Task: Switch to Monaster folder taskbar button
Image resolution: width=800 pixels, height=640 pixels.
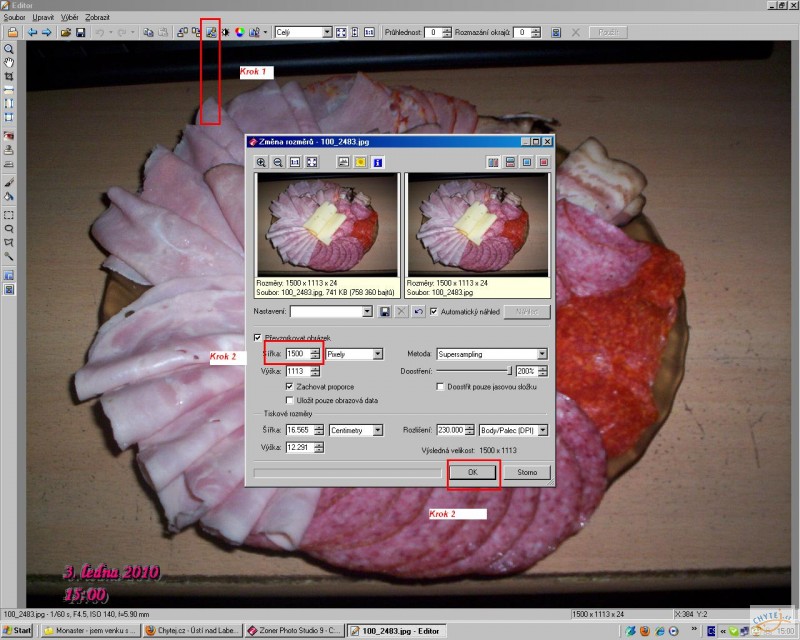Action: [90, 631]
